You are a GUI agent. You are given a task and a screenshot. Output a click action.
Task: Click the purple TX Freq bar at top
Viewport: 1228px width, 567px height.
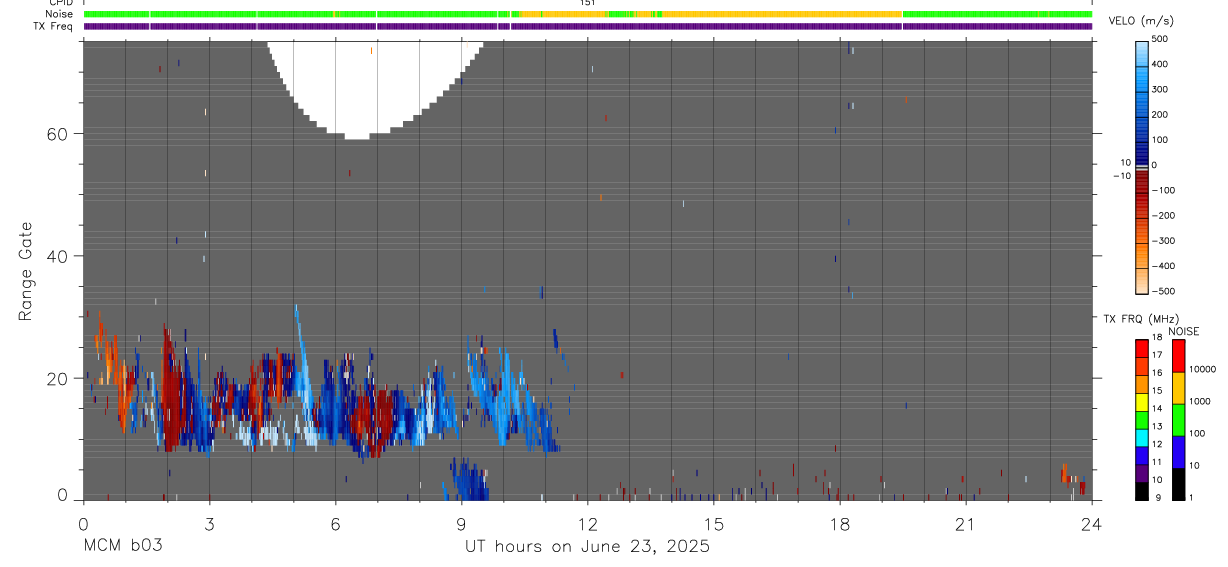coord(587,26)
